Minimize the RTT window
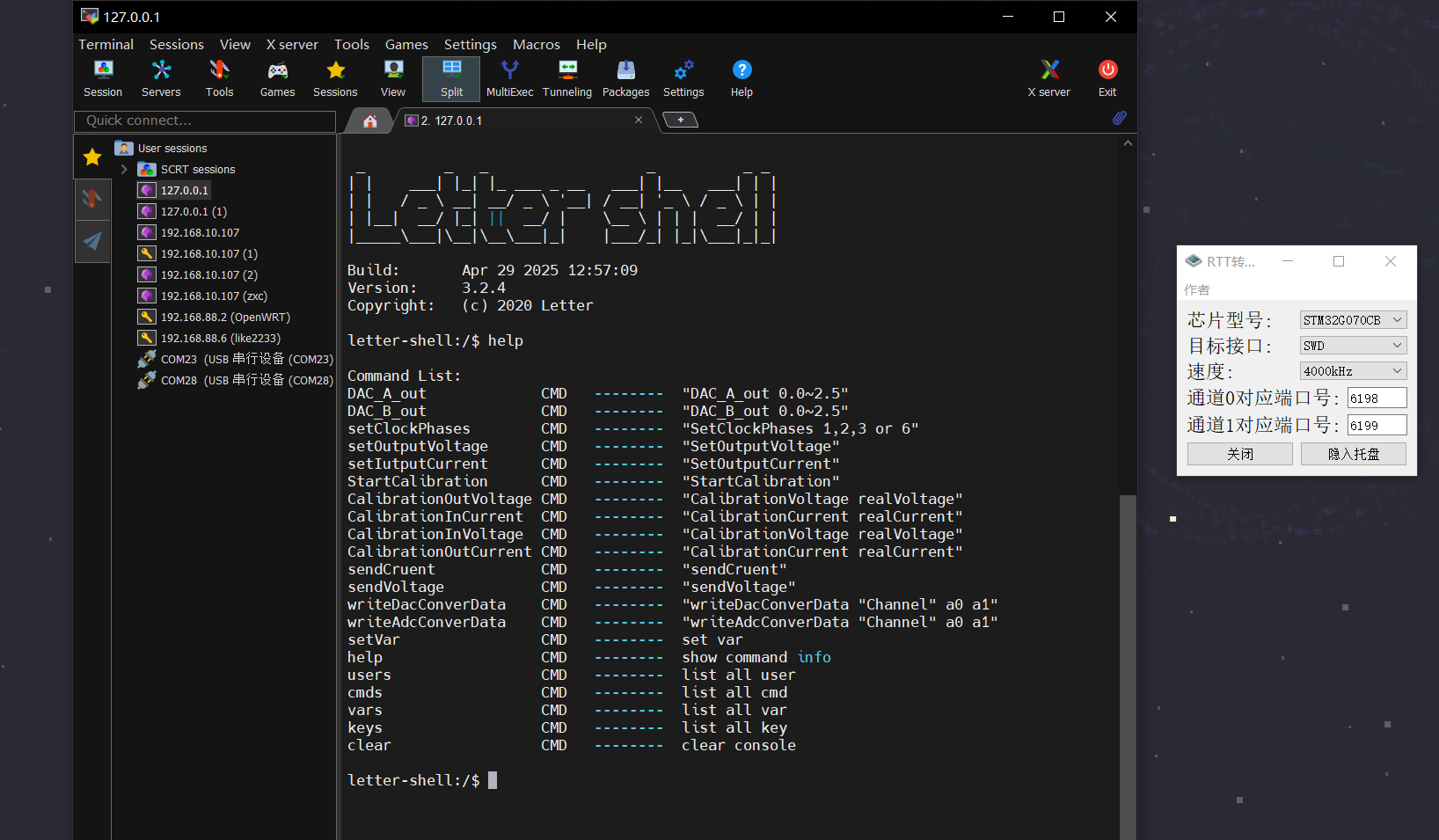 point(1288,261)
